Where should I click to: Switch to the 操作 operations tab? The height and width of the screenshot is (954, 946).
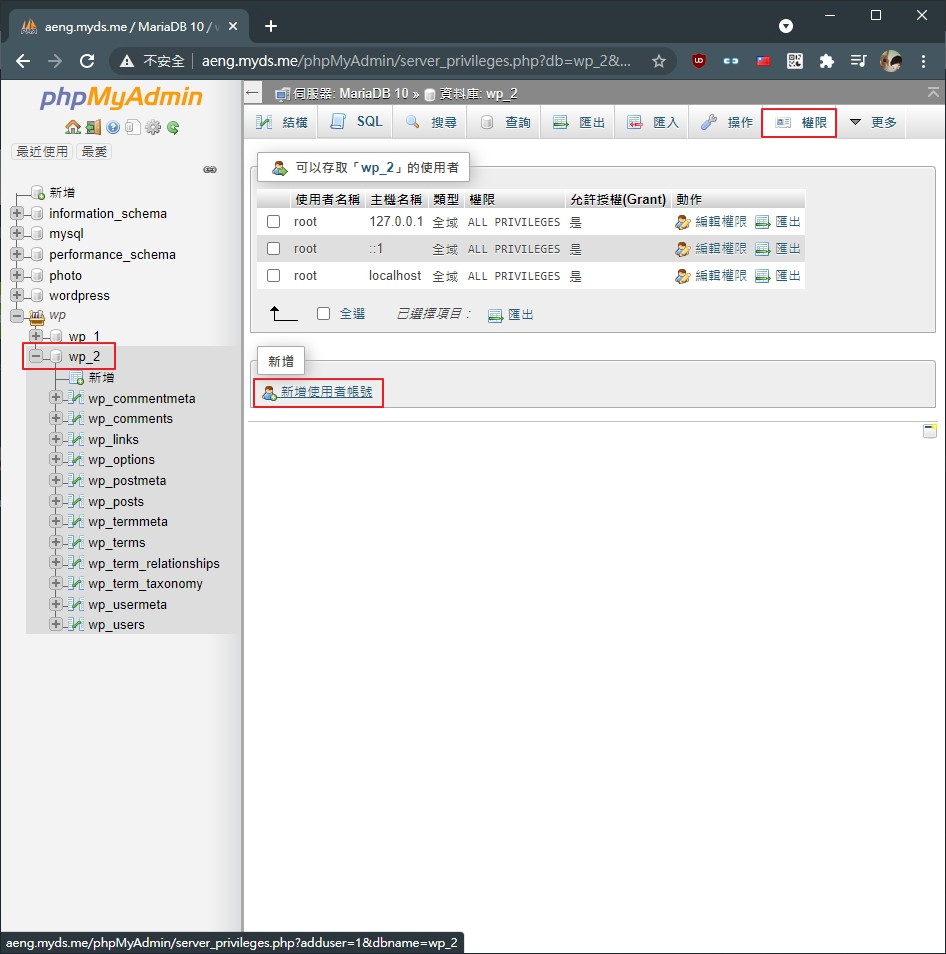(726, 122)
